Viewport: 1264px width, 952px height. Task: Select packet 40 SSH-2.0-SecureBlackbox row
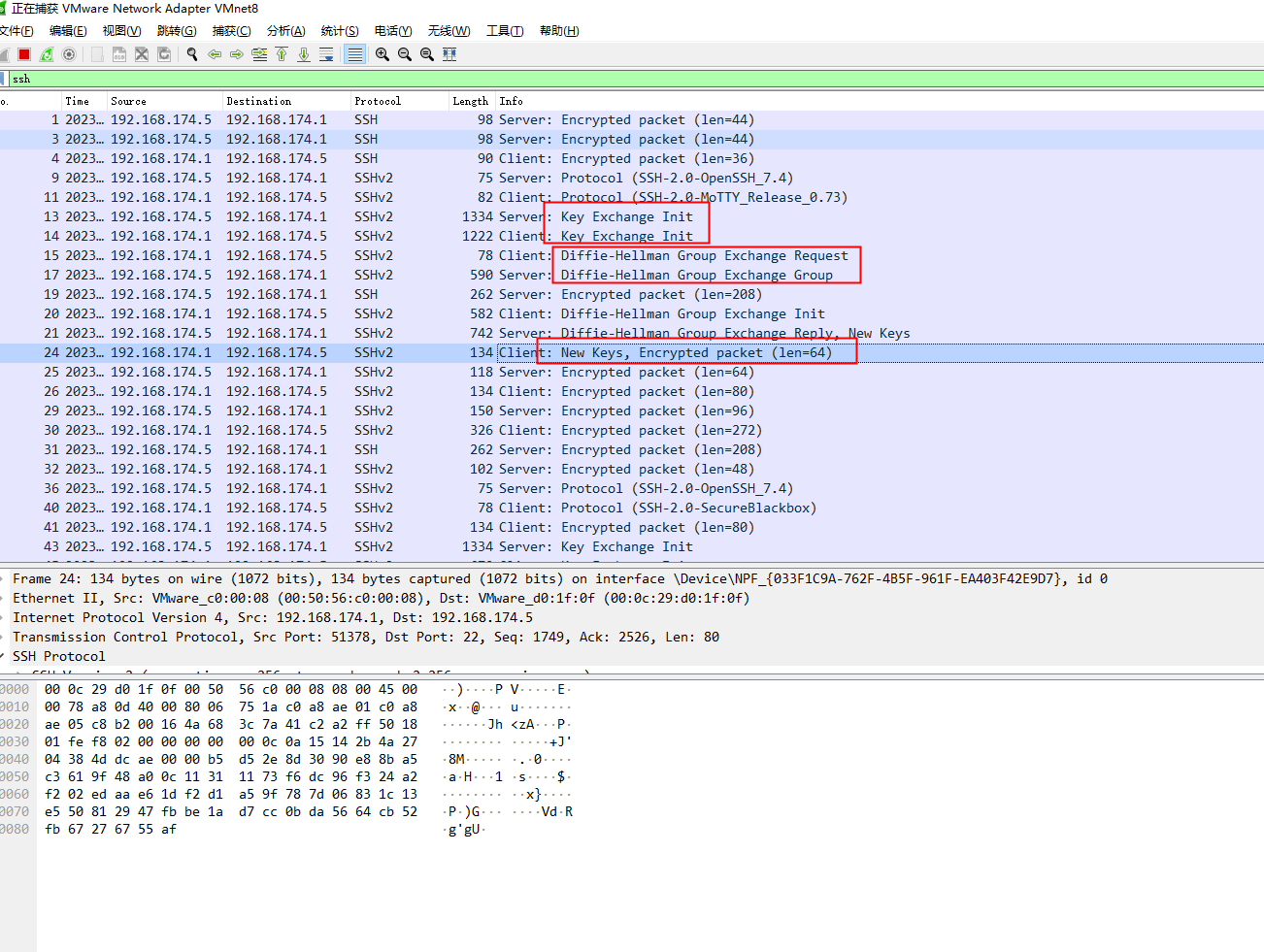click(x=632, y=508)
